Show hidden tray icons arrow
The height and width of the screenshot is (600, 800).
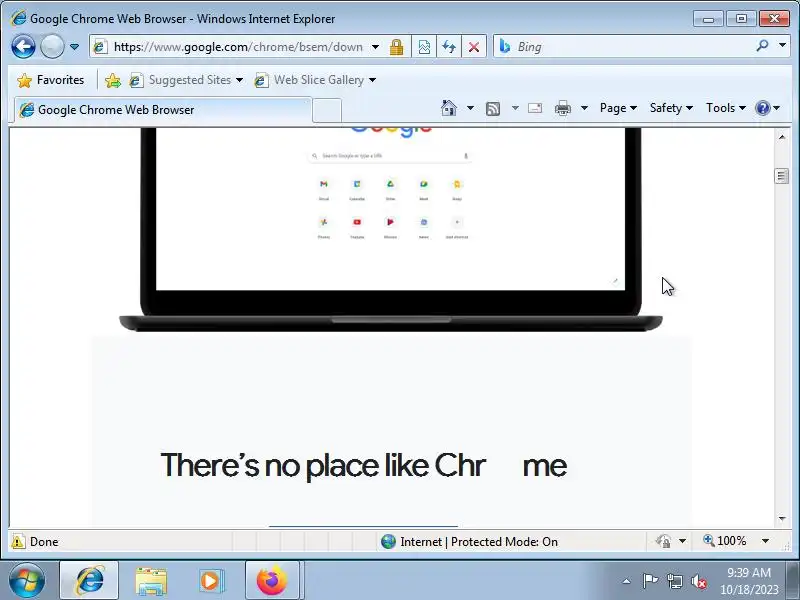point(626,582)
